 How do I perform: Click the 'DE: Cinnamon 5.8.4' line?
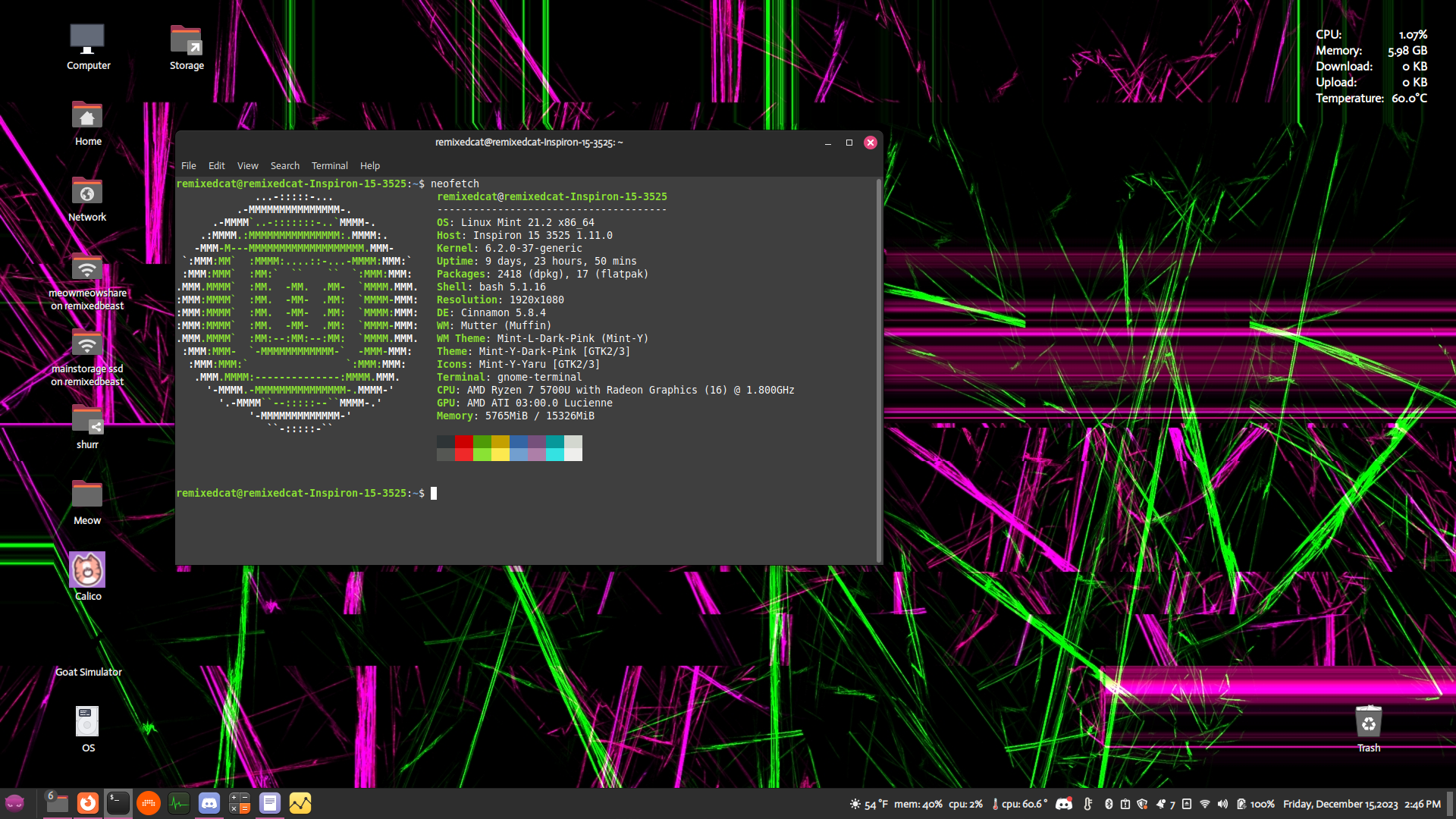click(491, 312)
